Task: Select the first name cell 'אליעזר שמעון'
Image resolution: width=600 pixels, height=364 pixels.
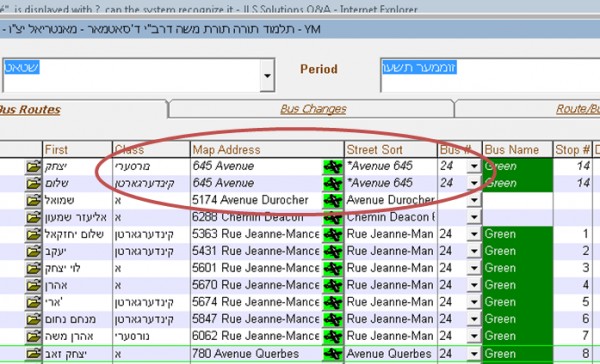Action: (77, 217)
